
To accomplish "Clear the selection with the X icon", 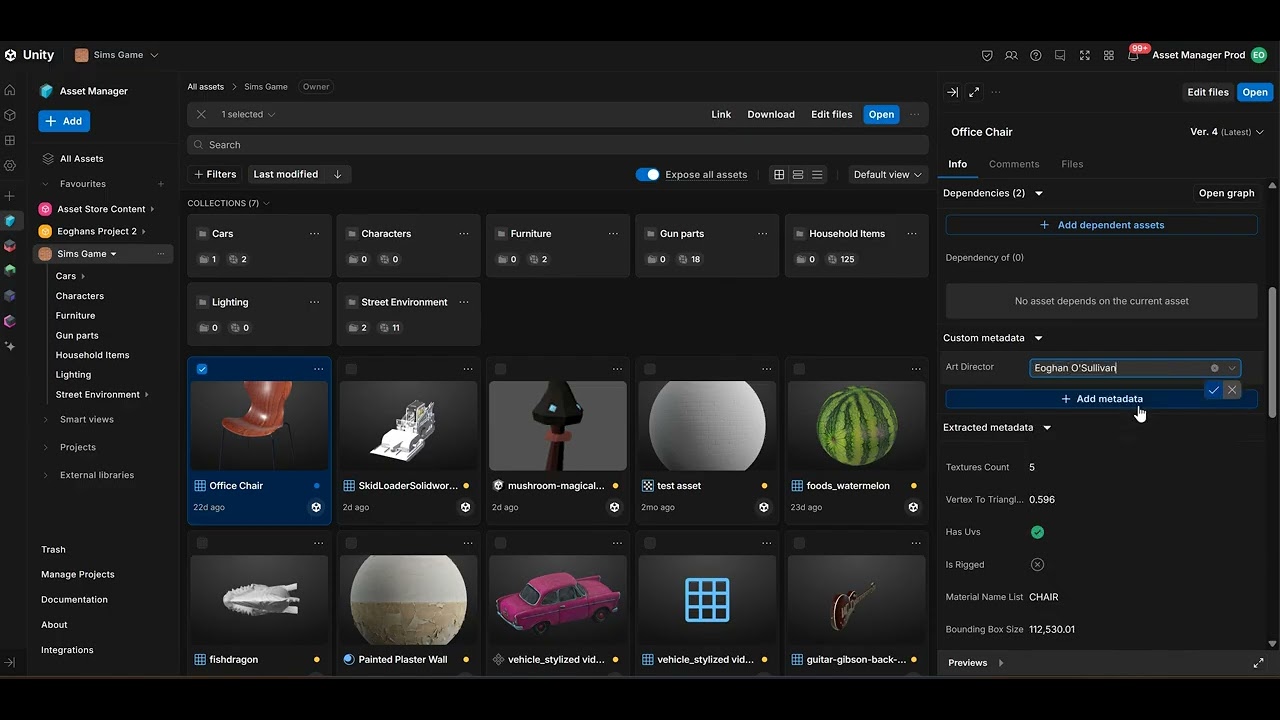I will (x=201, y=114).
